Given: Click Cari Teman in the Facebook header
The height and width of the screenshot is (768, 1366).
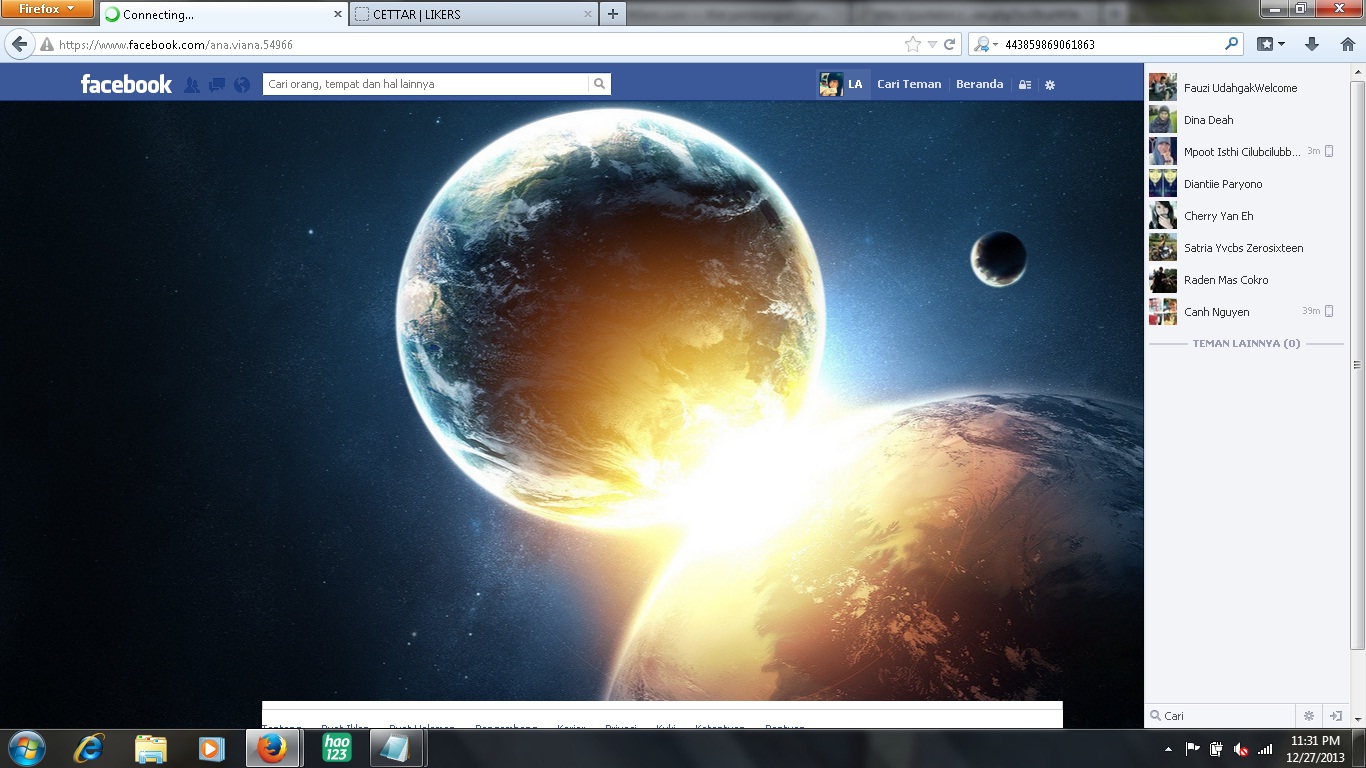Looking at the screenshot, I should point(909,84).
